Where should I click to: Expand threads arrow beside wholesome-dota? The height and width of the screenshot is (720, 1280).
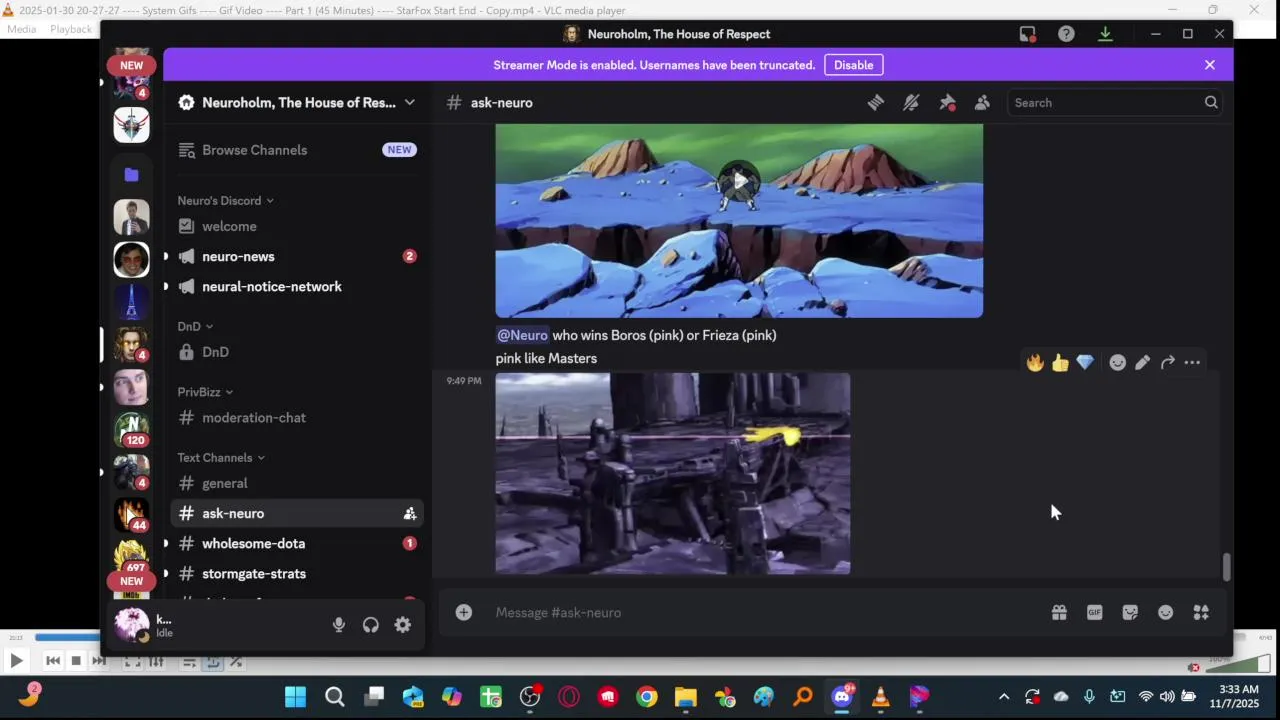166,543
